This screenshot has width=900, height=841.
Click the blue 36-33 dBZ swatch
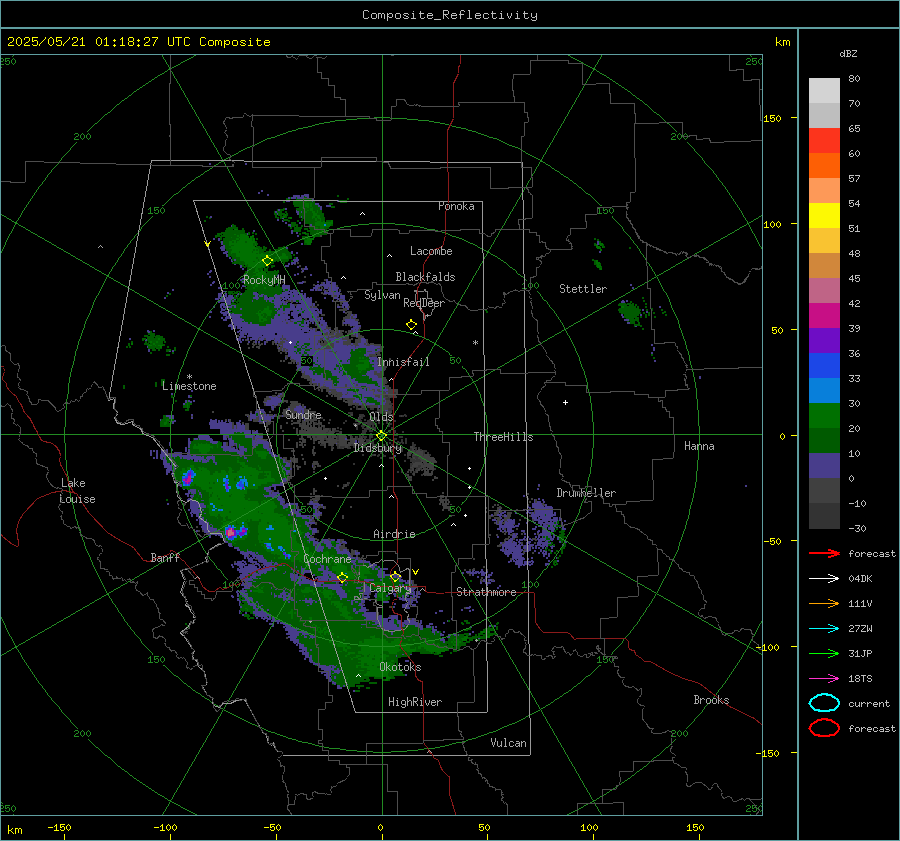pyautogui.click(x=824, y=366)
